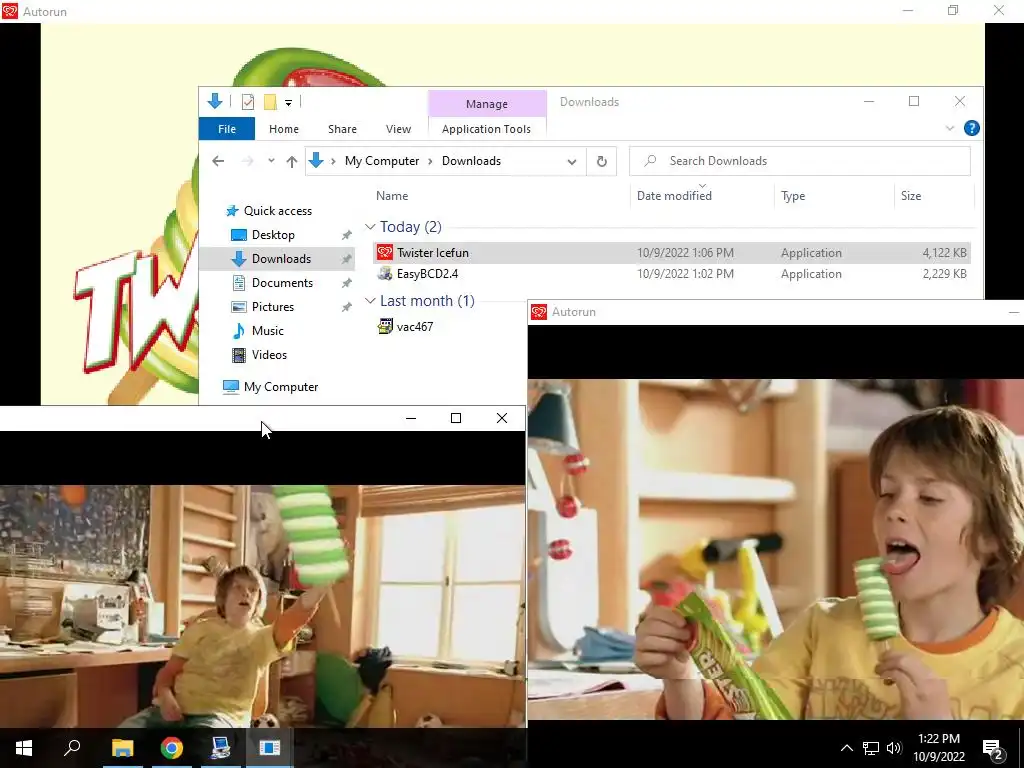Unpin Desktop using its pin icon
This screenshot has height=768, width=1024.
coord(346,235)
